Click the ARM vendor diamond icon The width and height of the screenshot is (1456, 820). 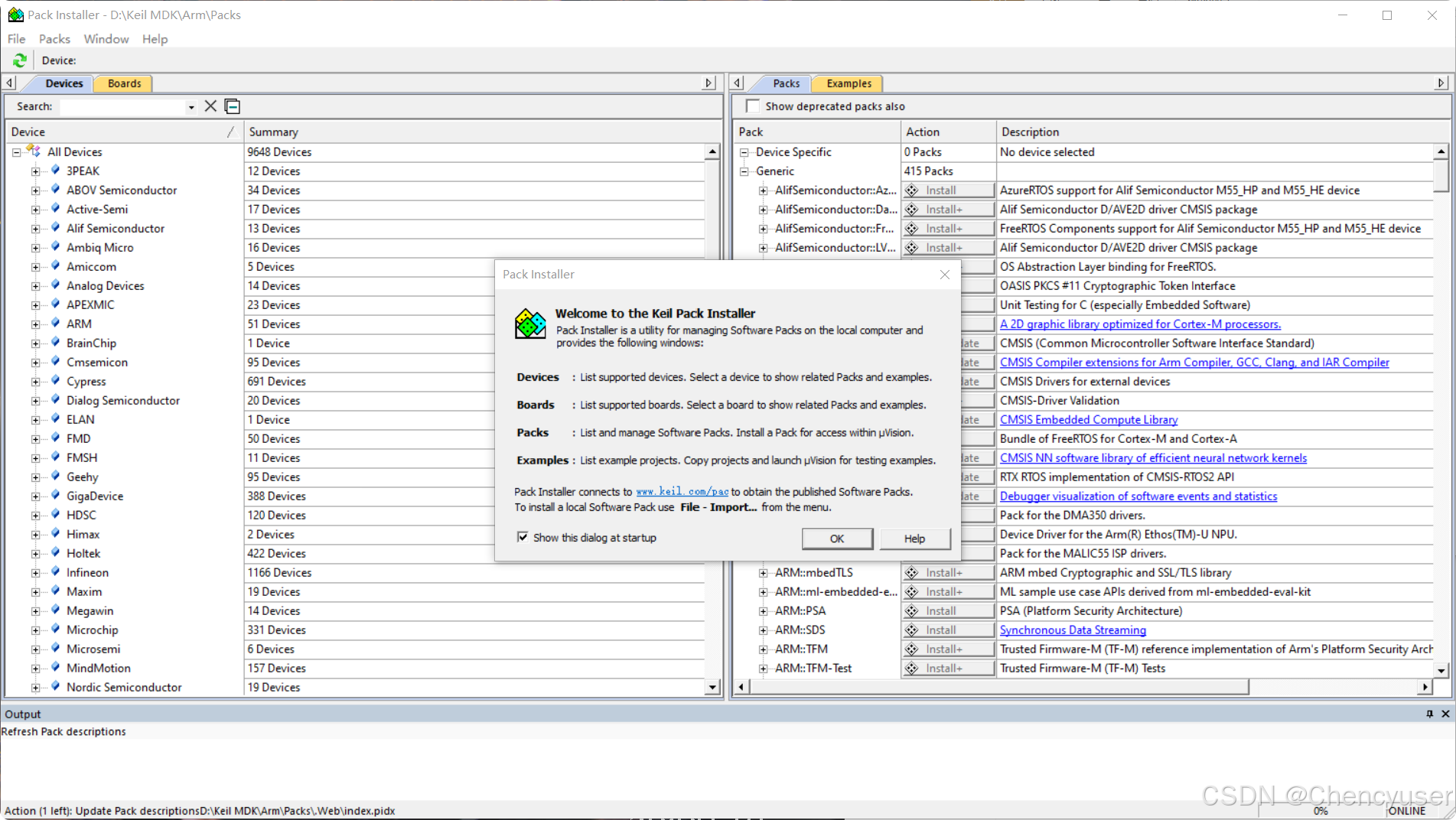click(x=55, y=324)
